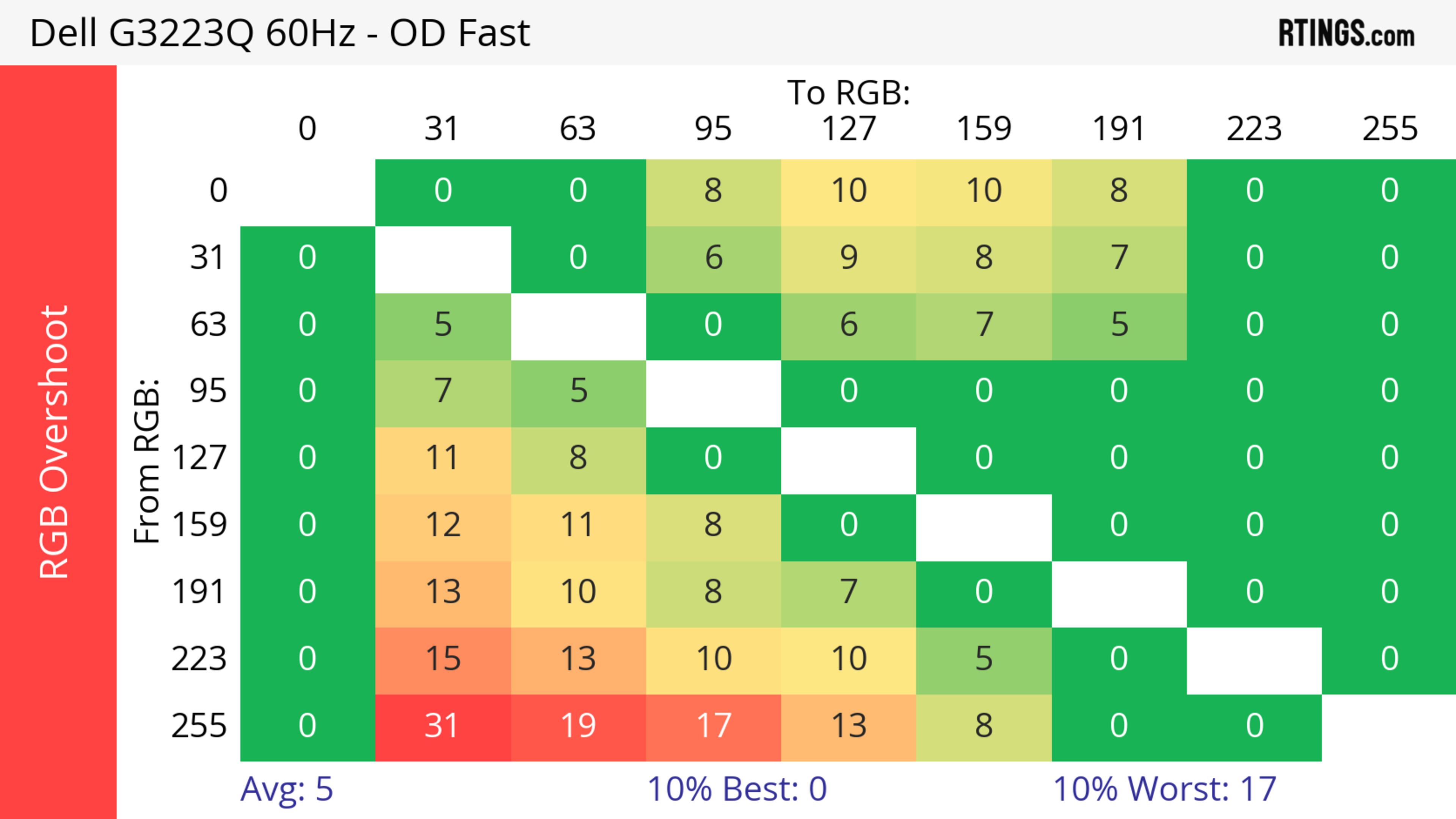
Task: Select the cell with value 19
Action: 577,727
